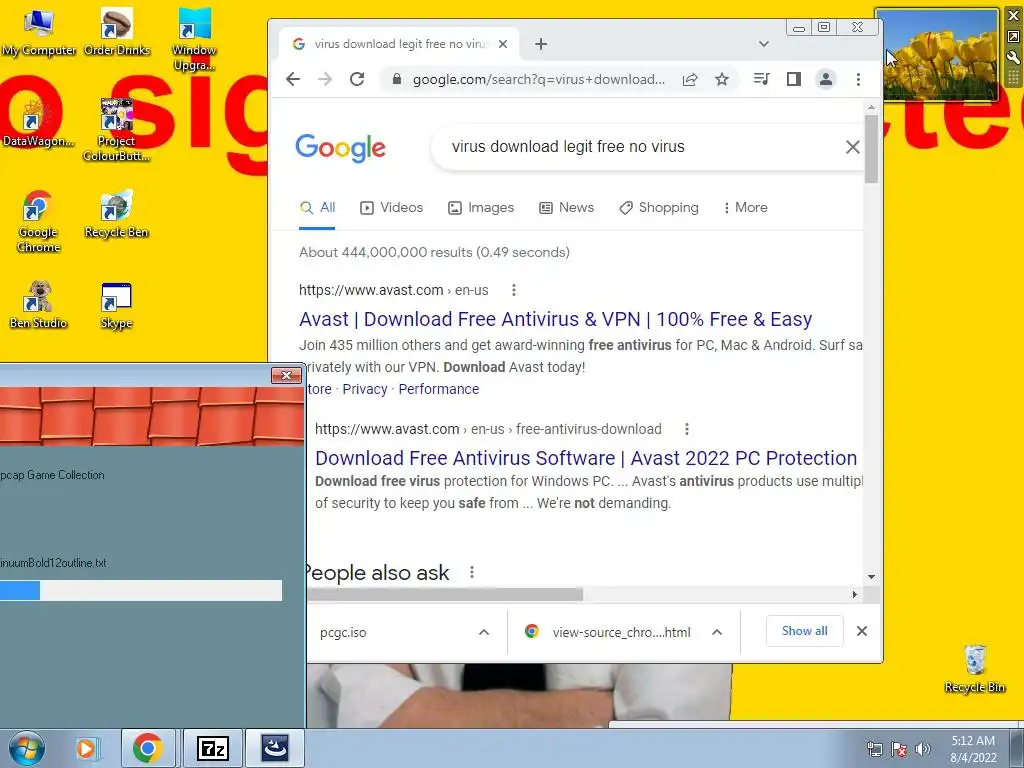
Task: Open Windows Media Player taskbar icon
Action: pos(86,748)
